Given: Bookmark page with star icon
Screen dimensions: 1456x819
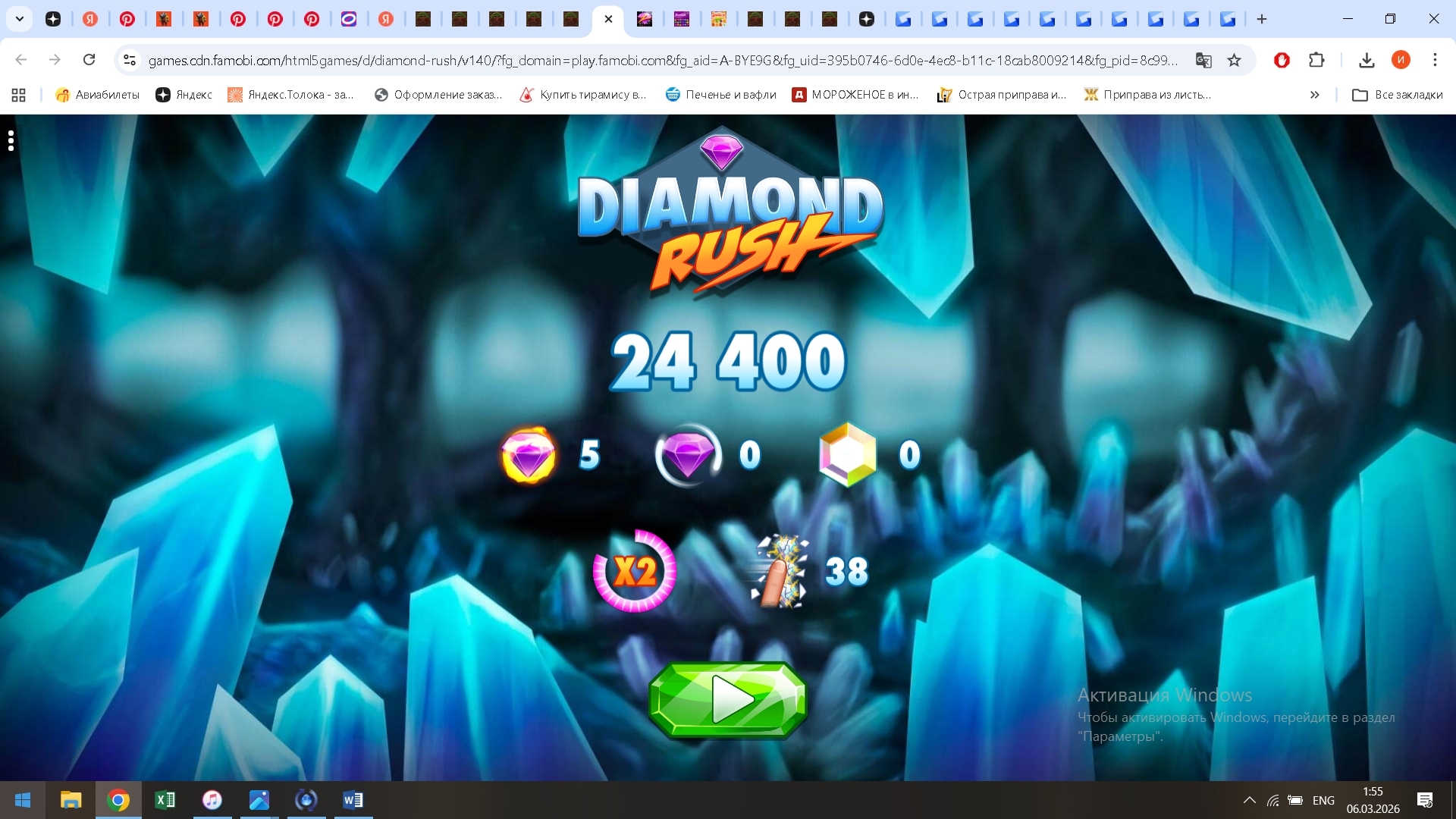Looking at the screenshot, I should [x=1235, y=60].
